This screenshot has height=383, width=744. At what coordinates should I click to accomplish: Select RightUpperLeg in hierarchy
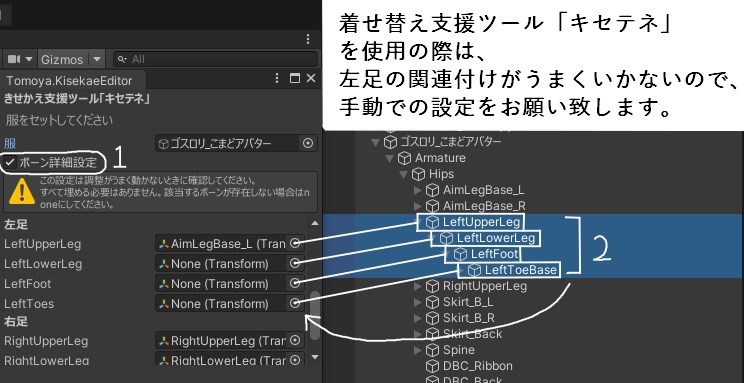point(484,286)
